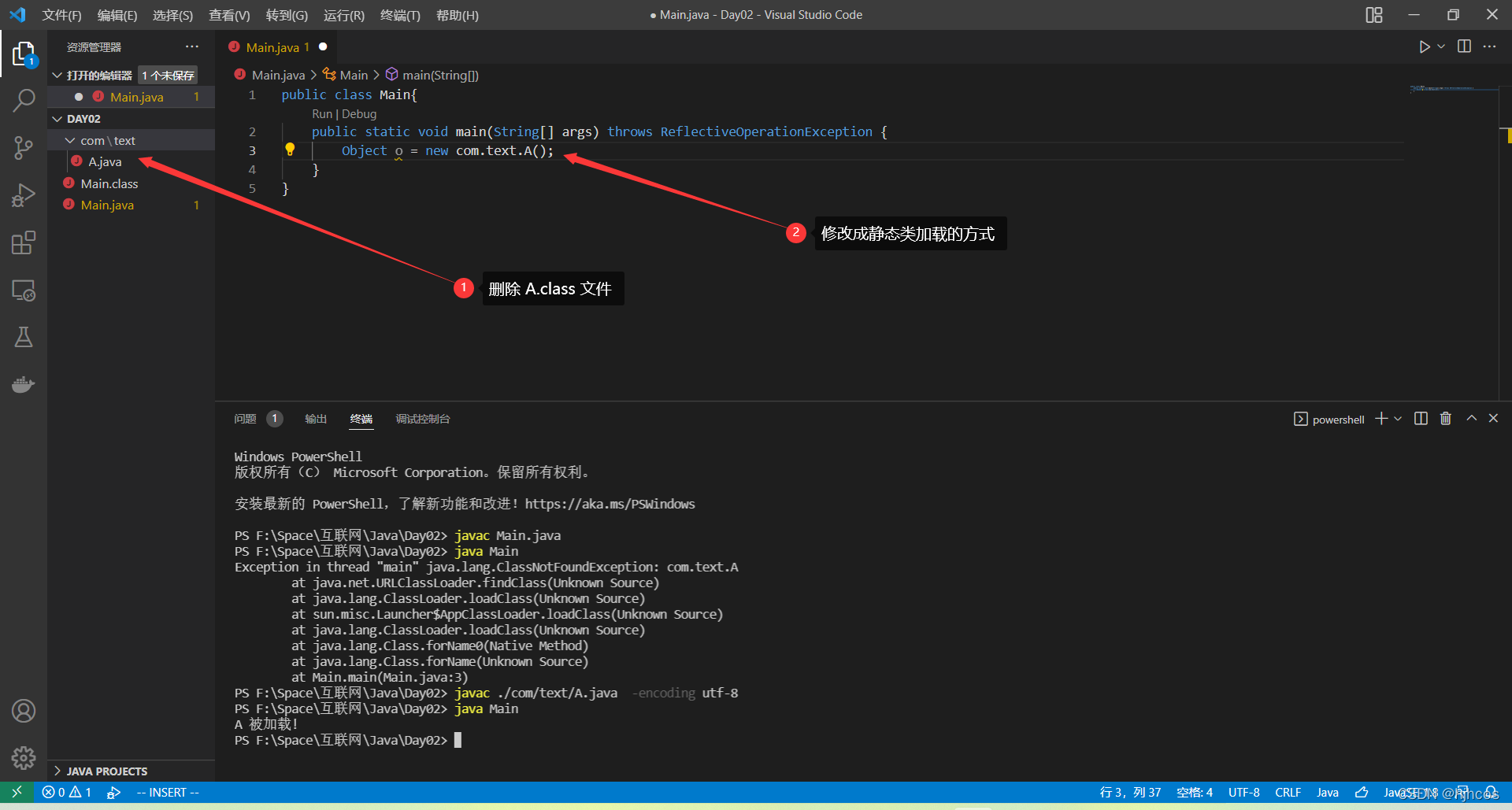Open the 文件(F) menu
Viewport: 1512px width, 810px height.
(x=61, y=15)
